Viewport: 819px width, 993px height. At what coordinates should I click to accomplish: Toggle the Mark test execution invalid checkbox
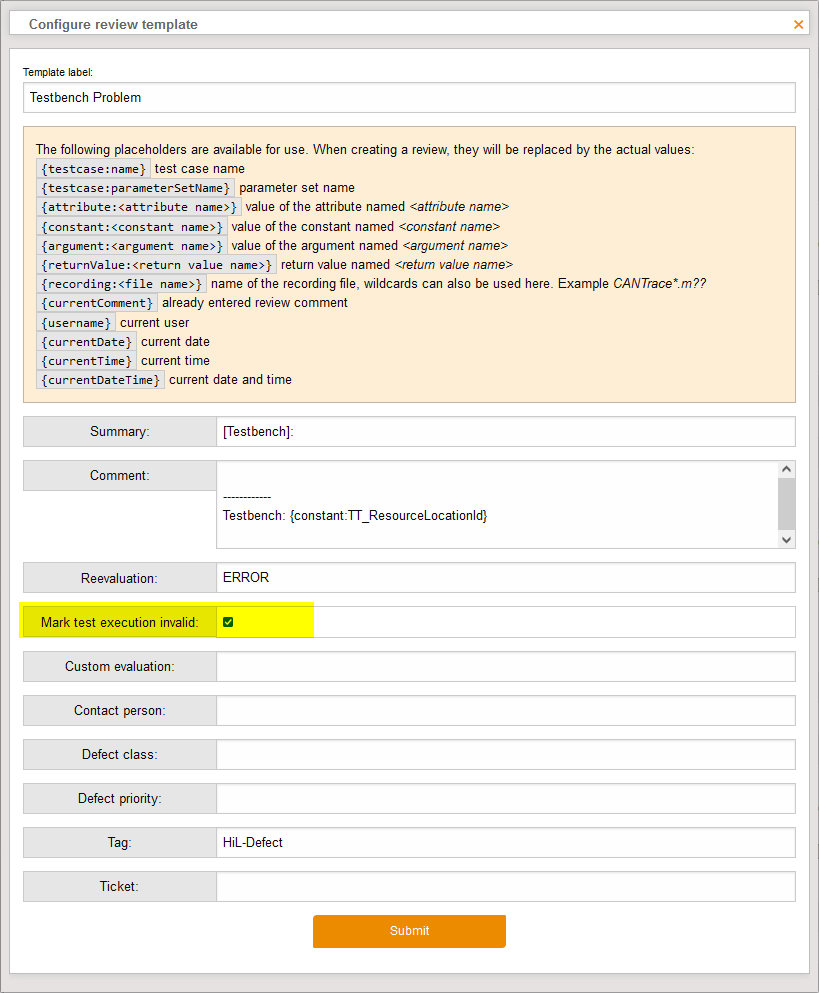(228, 622)
